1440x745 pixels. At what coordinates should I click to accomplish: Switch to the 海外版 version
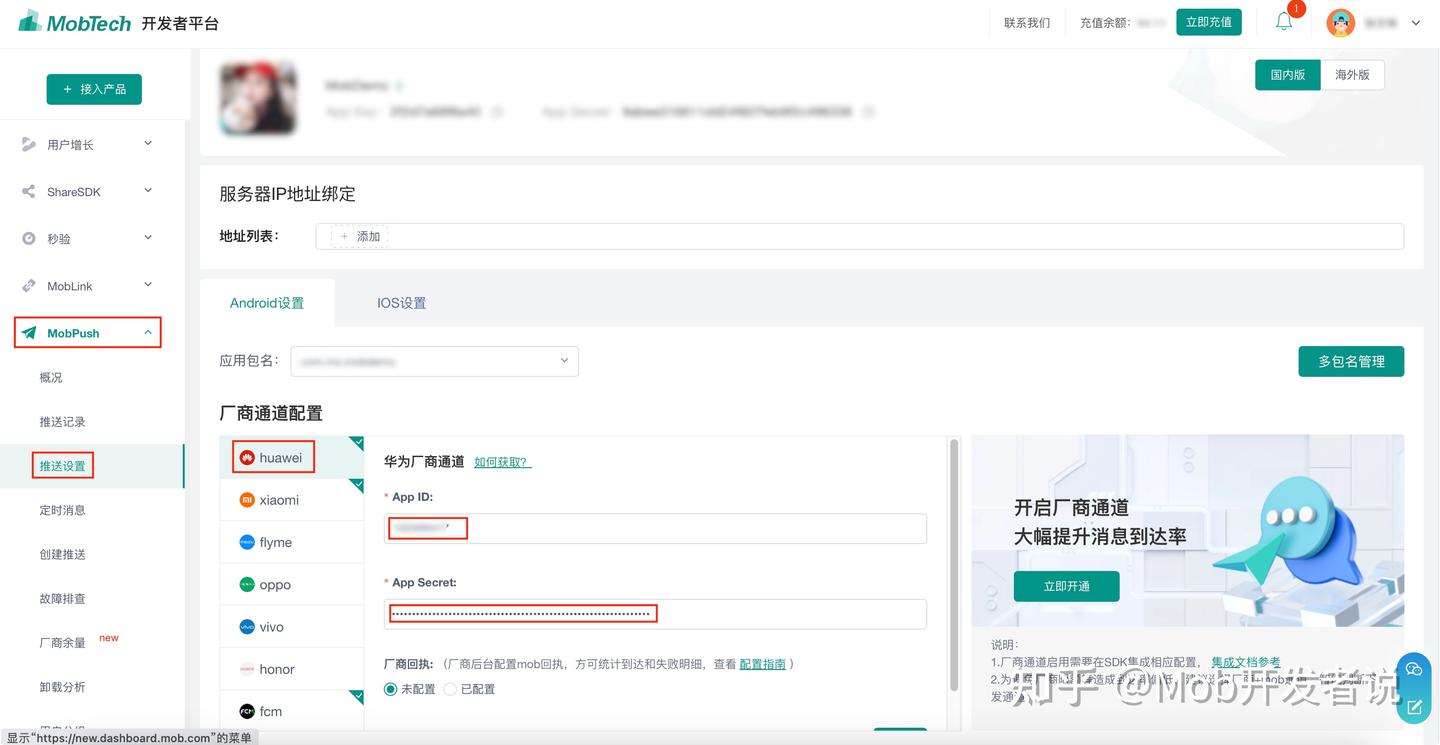pyautogui.click(x=1352, y=75)
